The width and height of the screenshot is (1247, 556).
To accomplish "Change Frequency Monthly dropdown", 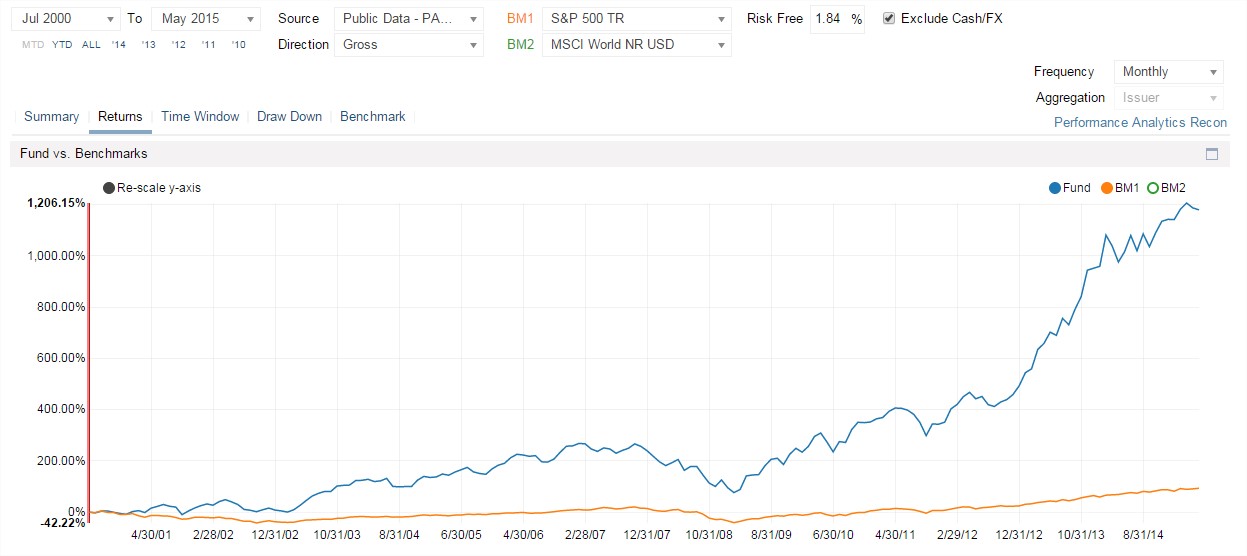I will (x=1168, y=72).
